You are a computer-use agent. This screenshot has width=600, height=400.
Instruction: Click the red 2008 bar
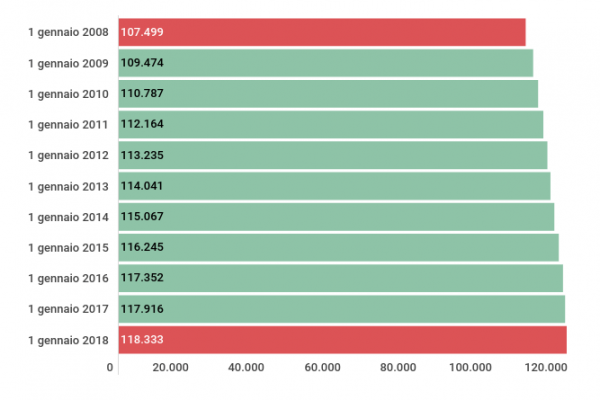coord(320,32)
